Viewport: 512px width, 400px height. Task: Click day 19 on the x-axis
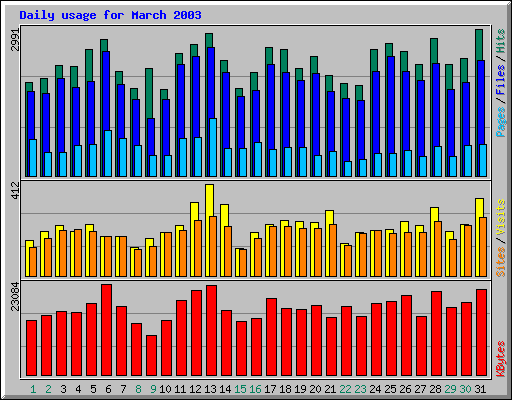coord(300,389)
